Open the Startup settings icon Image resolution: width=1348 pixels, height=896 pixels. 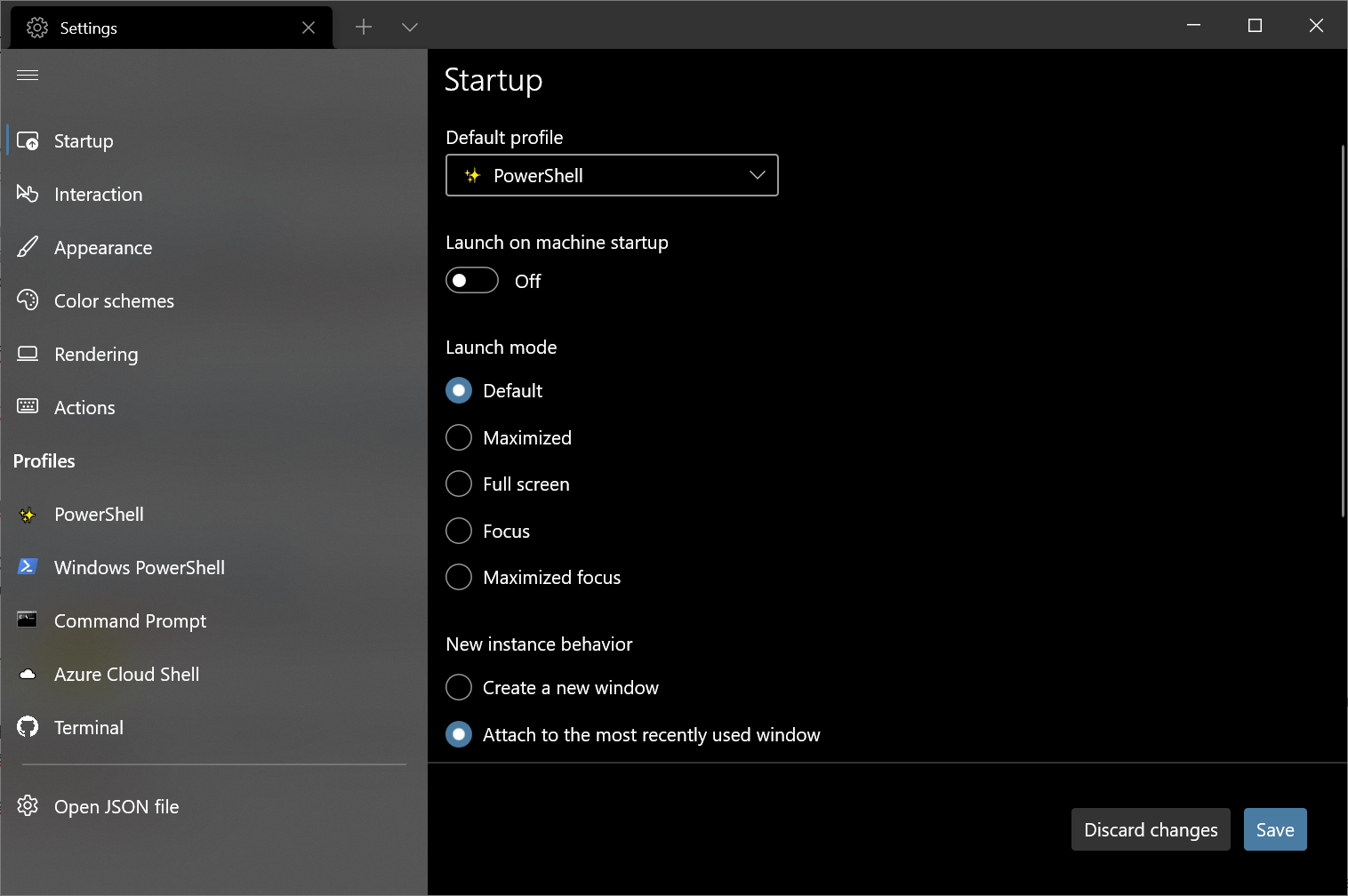pyautogui.click(x=28, y=140)
